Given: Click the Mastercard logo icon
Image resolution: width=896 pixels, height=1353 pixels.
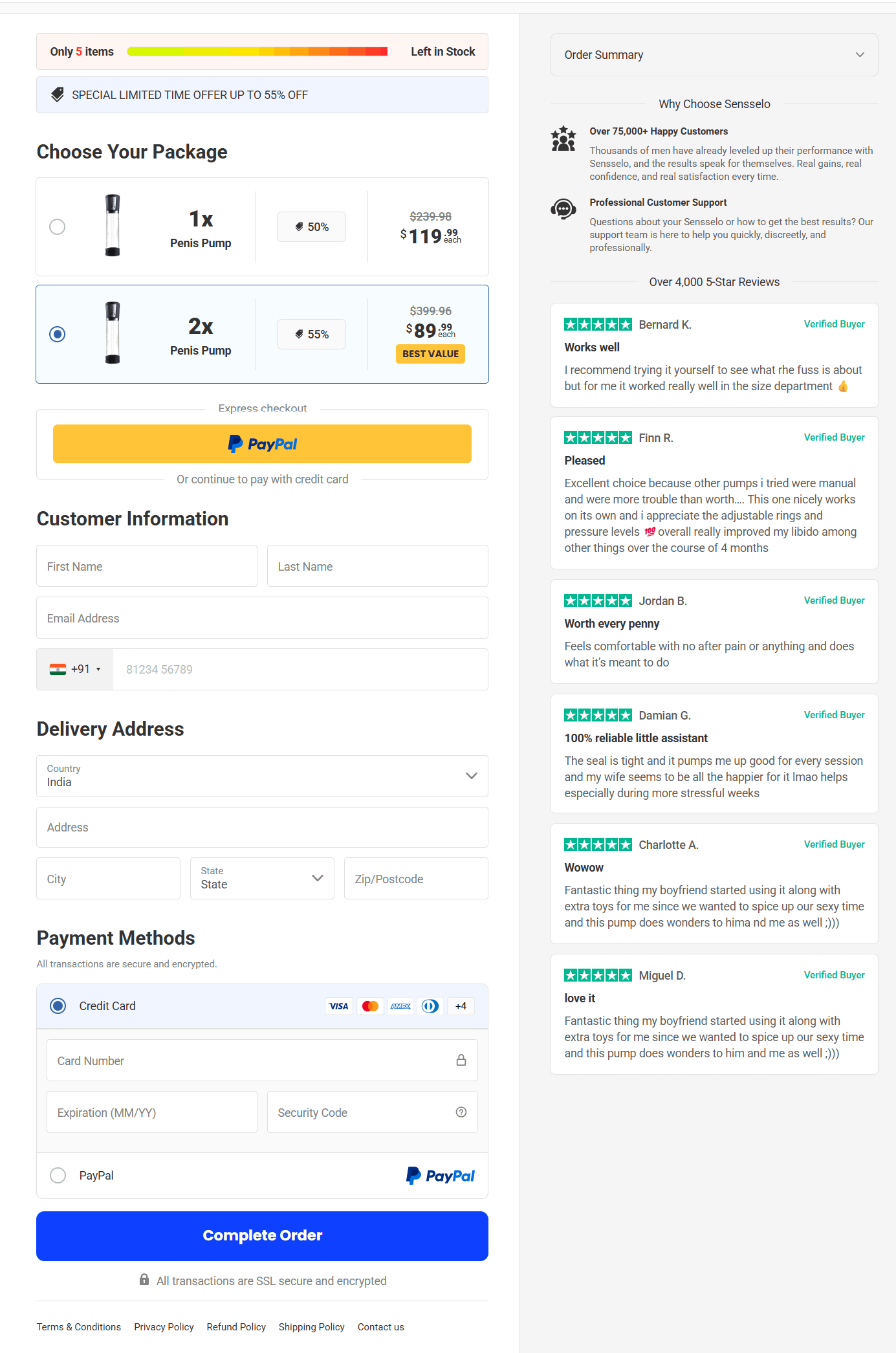Looking at the screenshot, I should [370, 1006].
